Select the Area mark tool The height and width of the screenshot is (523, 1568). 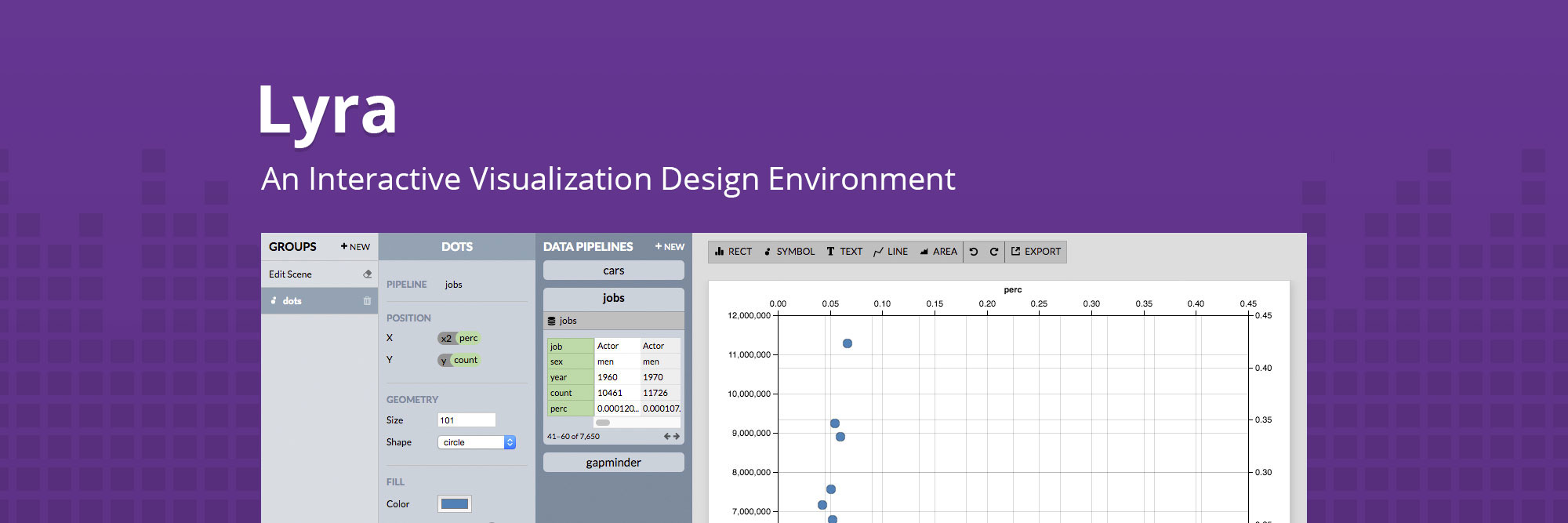[938, 252]
